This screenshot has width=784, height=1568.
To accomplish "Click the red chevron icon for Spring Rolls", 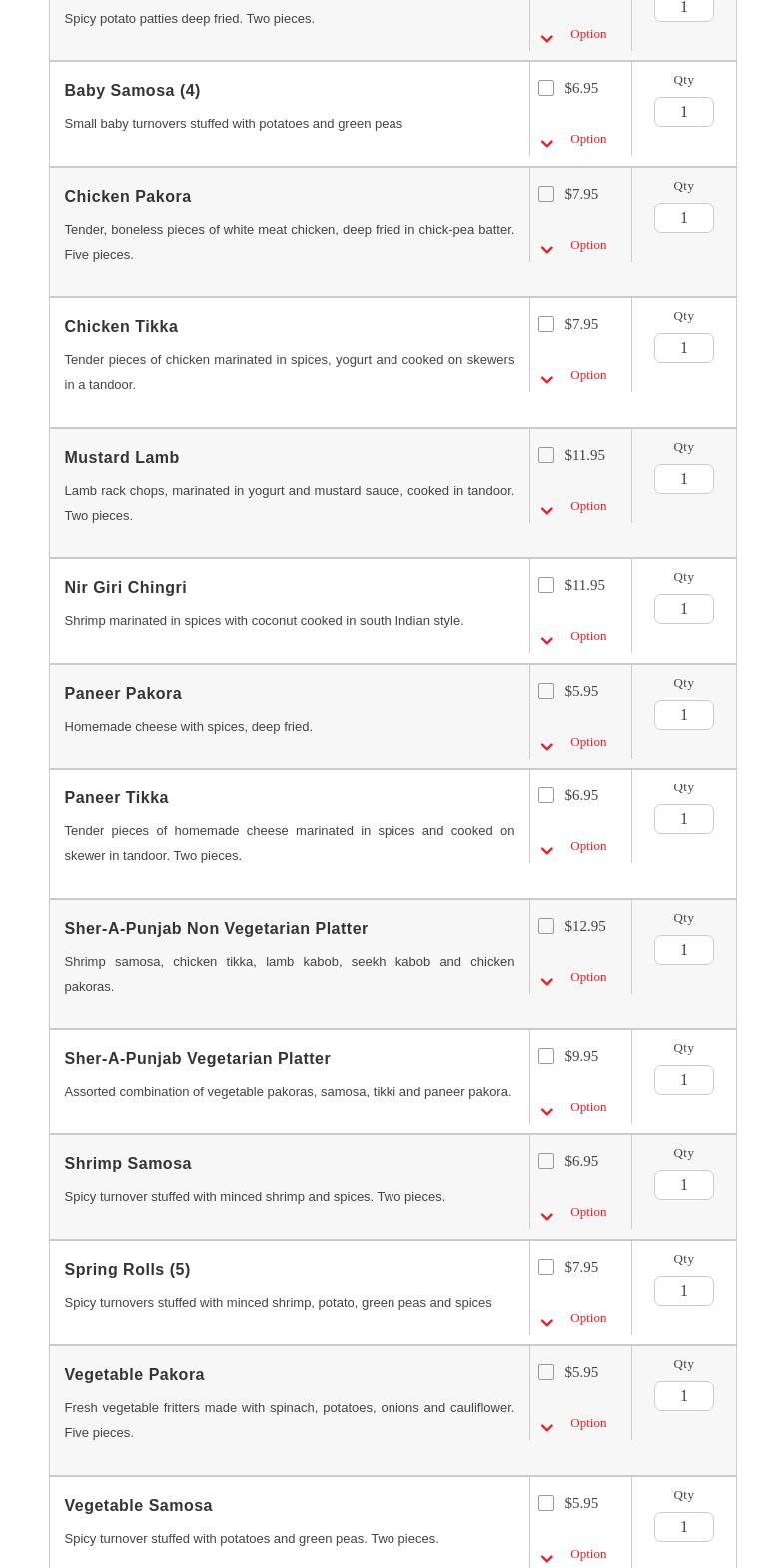I will click(546, 1323).
